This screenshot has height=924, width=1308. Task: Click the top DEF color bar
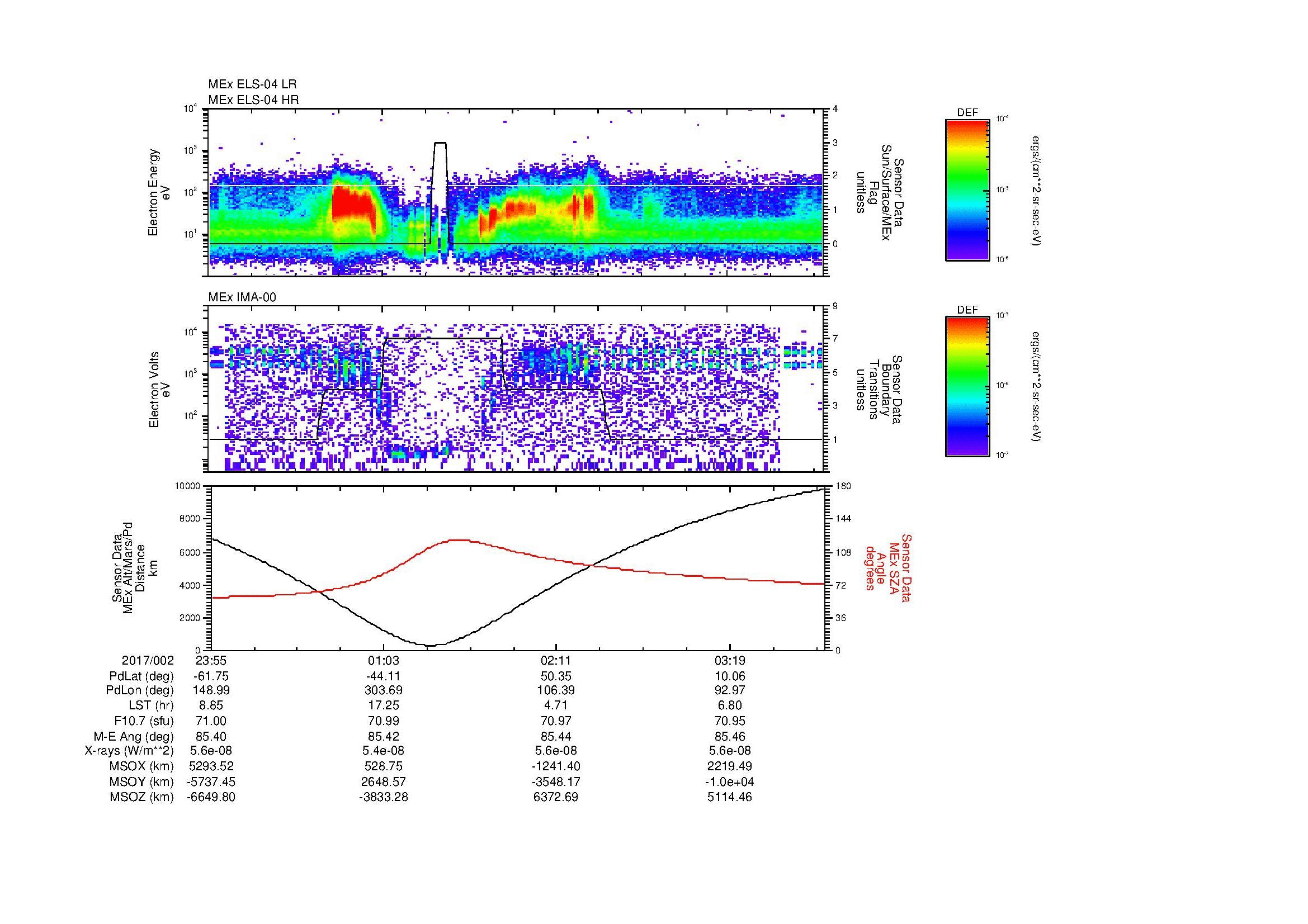click(x=967, y=189)
